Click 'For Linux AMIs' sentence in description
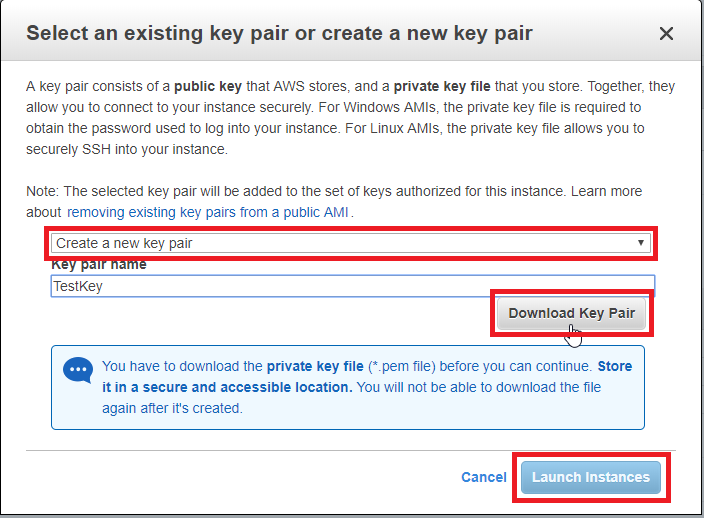 click(495, 128)
